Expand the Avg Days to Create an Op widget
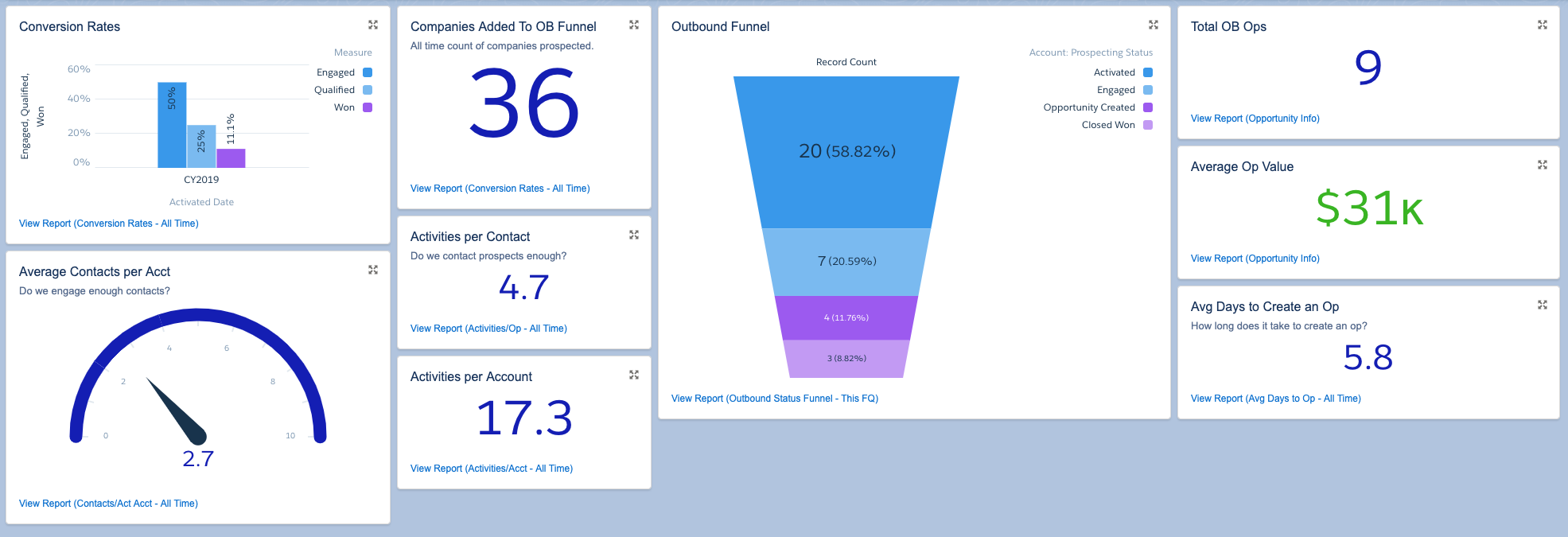Screen dimensions: 1568x537 (x=1542, y=305)
